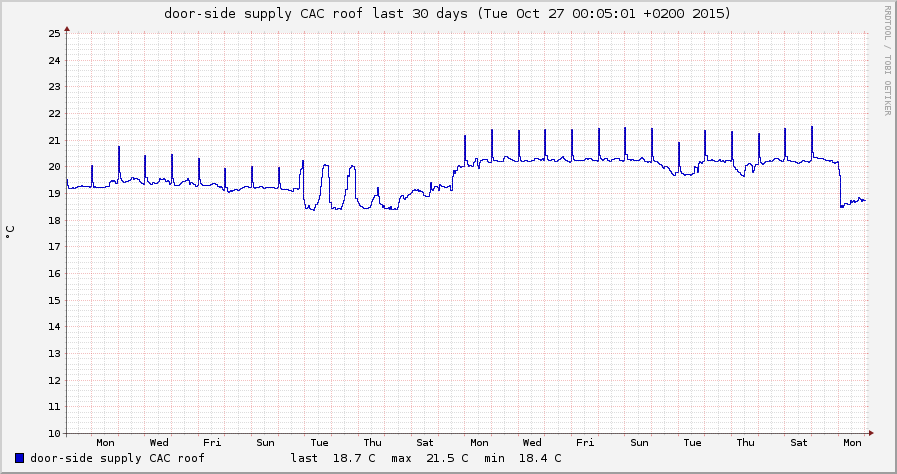Click the '°C' y-axis unit label
Screen dimensions: 897x474
pos(10,232)
